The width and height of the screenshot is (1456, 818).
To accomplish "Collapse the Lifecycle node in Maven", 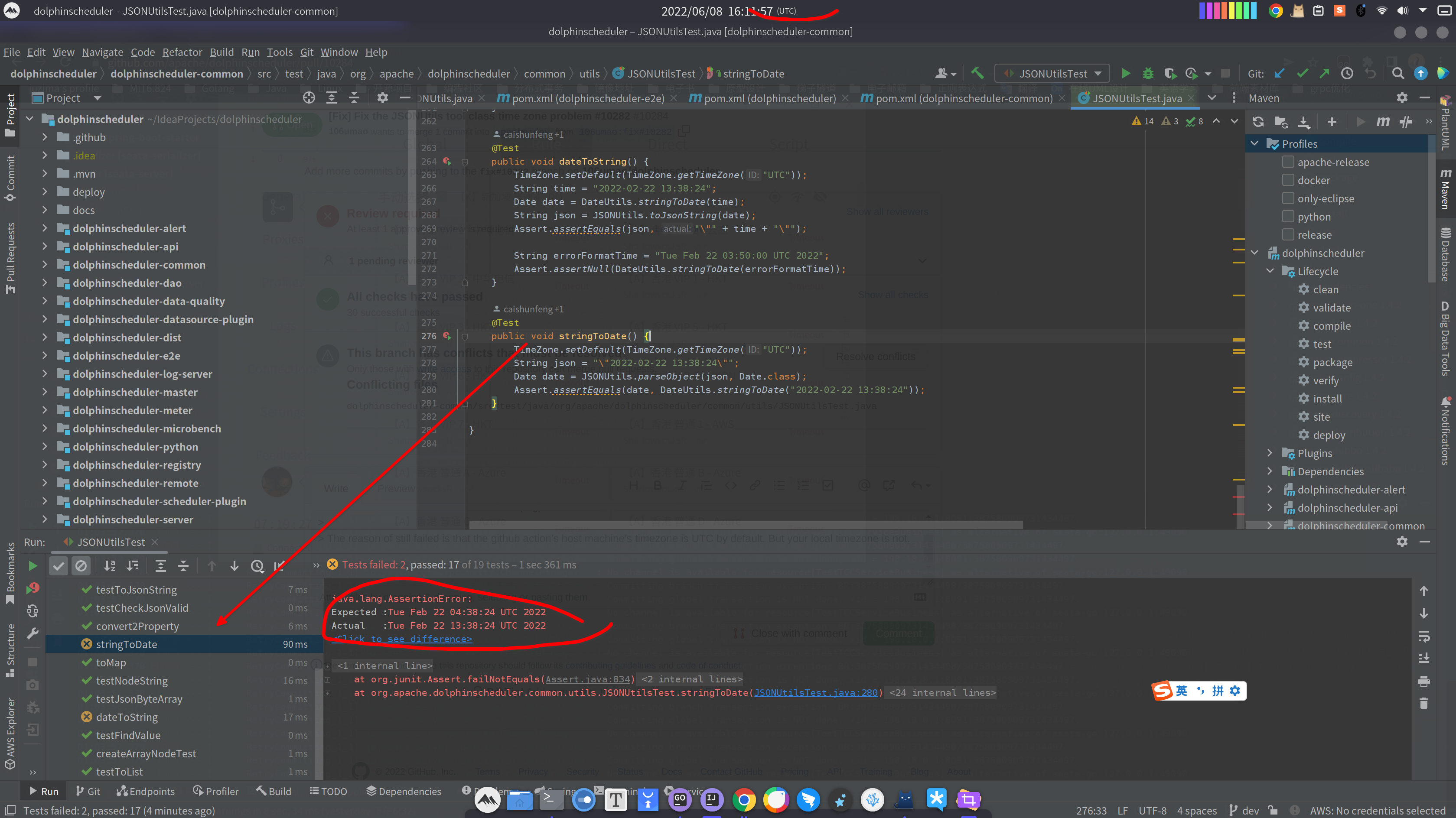I will pos(1270,271).
